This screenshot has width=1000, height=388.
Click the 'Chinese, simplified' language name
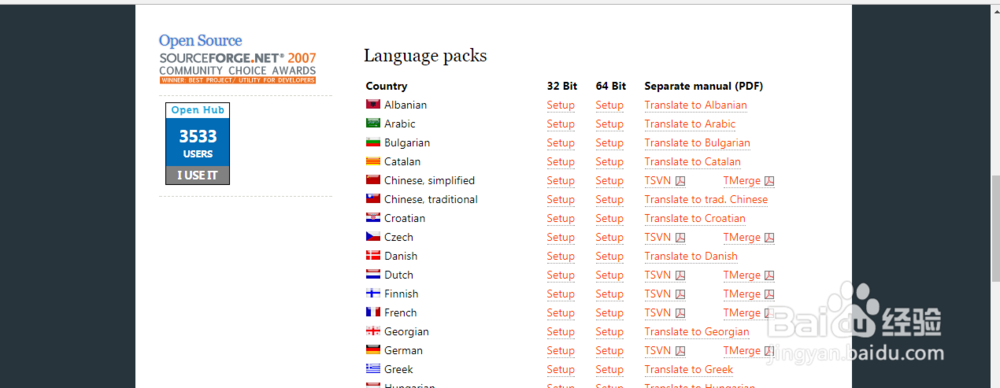click(429, 181)
